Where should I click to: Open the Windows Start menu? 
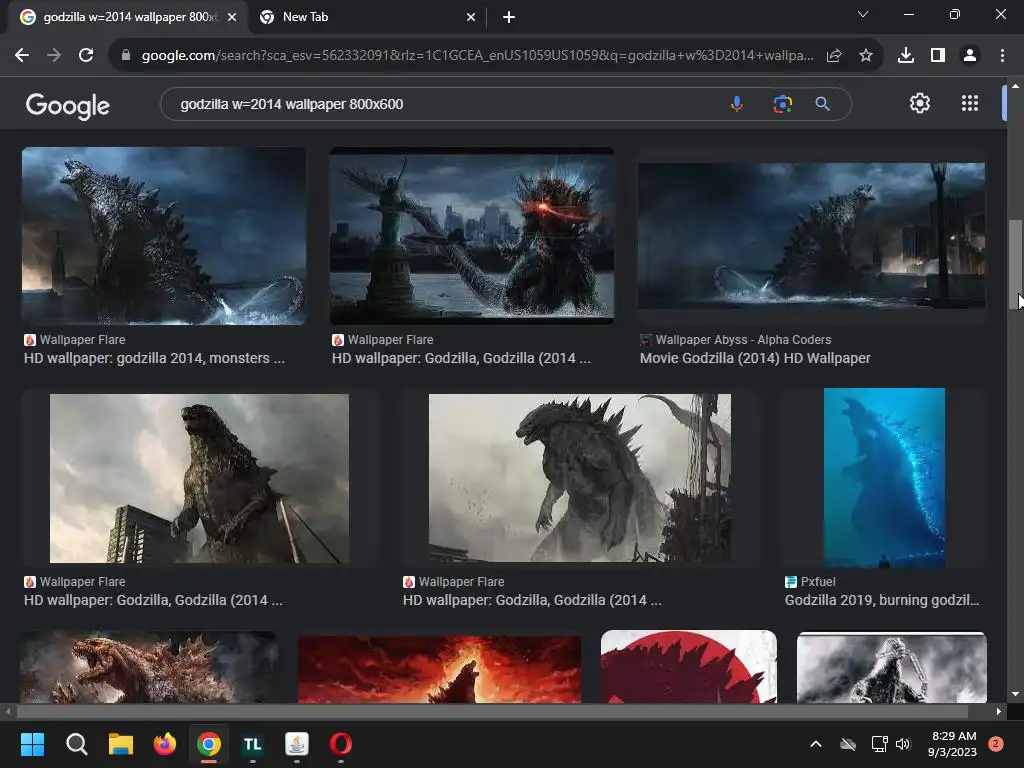pyautogui.click(x=32, y=744)
